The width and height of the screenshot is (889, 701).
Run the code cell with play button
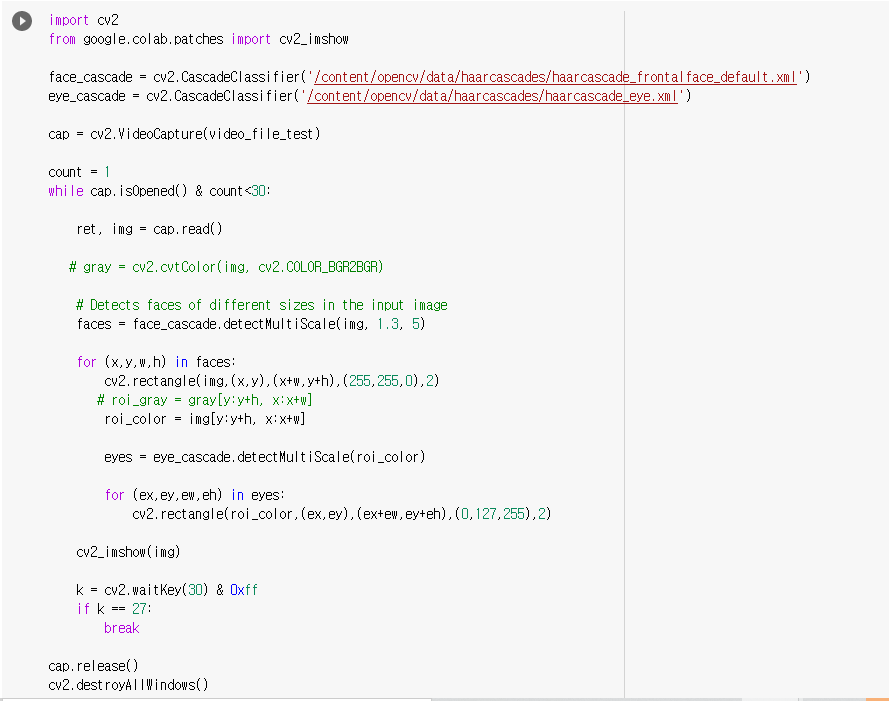[x=22, y=21]
